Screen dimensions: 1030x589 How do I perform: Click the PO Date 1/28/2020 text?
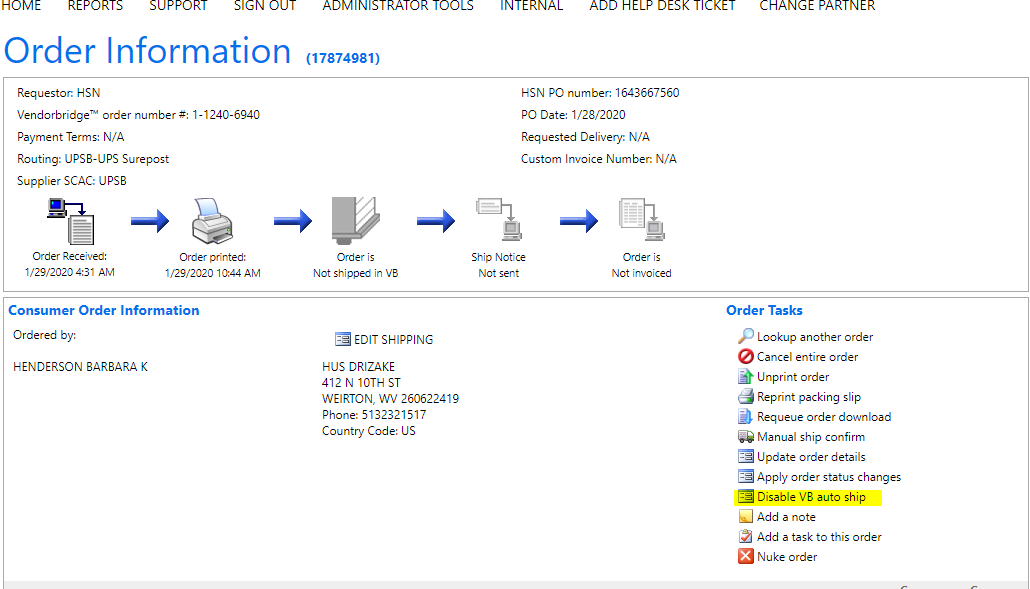coord(573,115)
